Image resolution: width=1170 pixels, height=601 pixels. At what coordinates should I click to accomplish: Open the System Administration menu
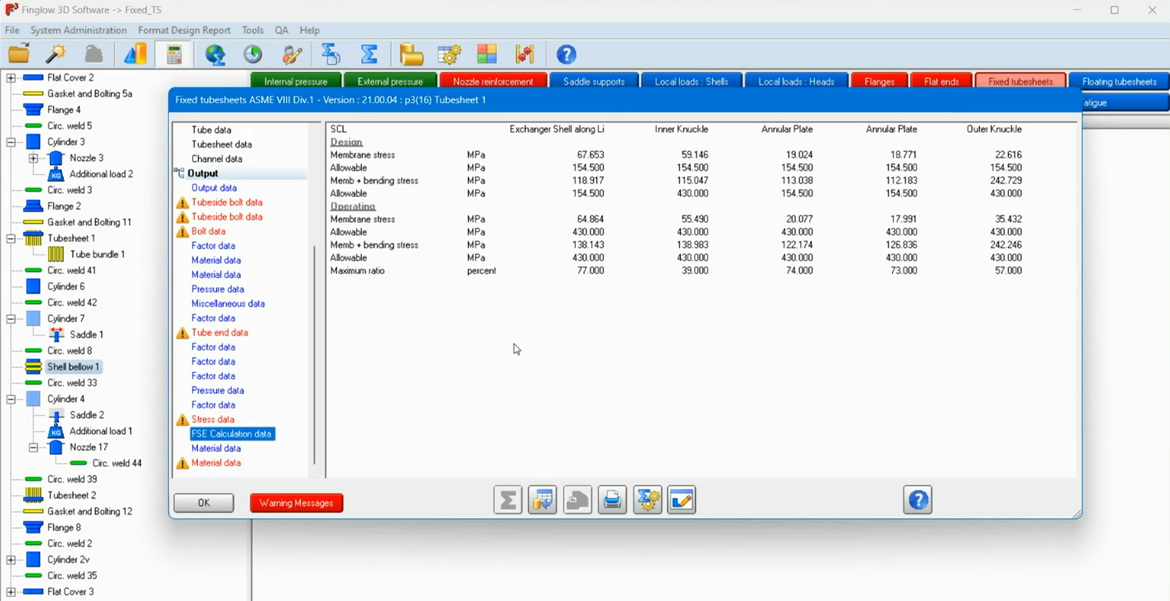pos(78,30)
